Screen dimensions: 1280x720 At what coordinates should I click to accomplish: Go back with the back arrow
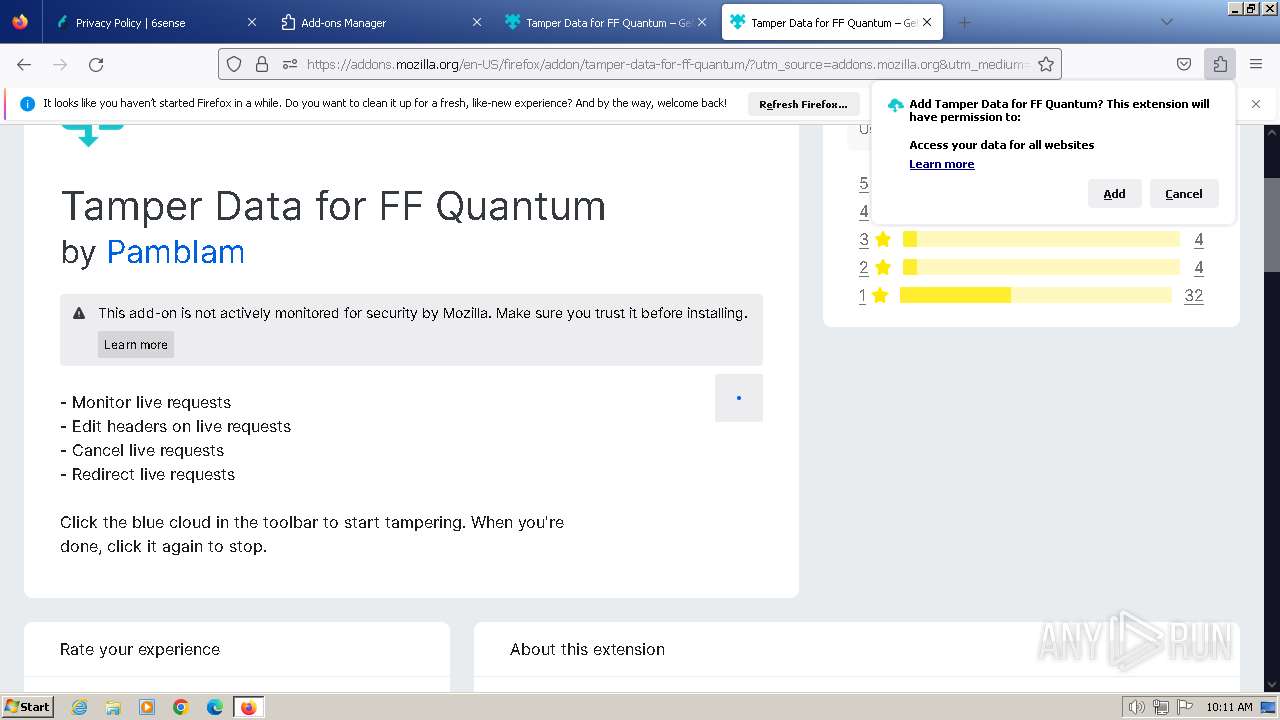click(x=24, y=64)
